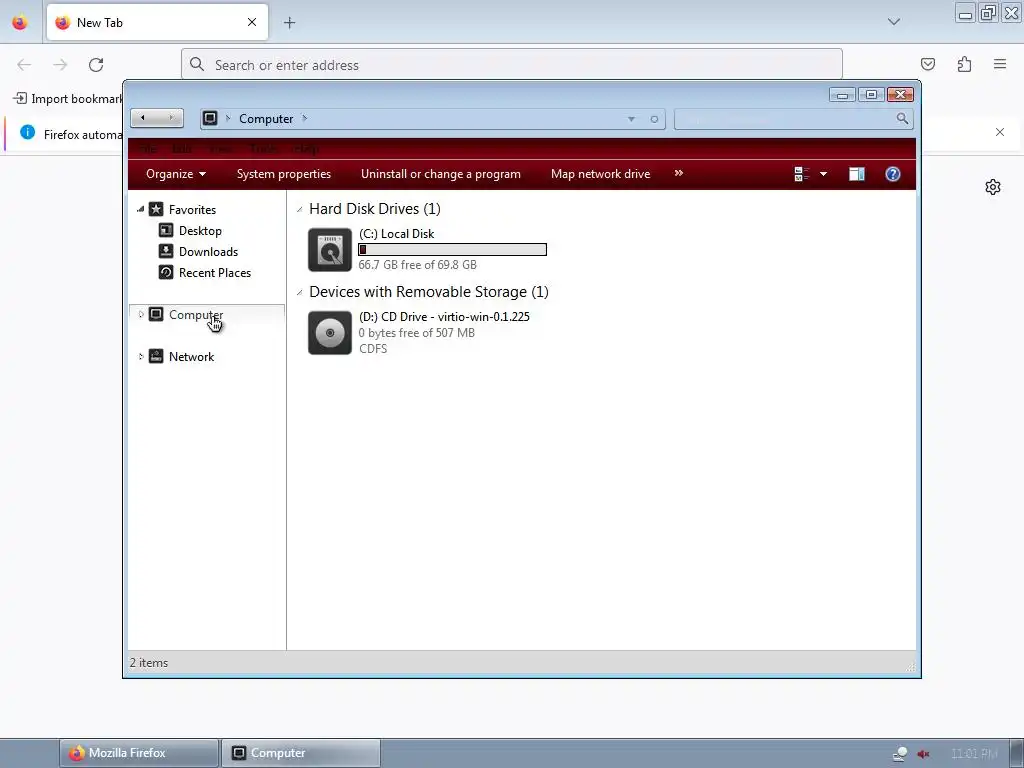
Task: Expand Network tree node arrow
Action: coord(140,357)
